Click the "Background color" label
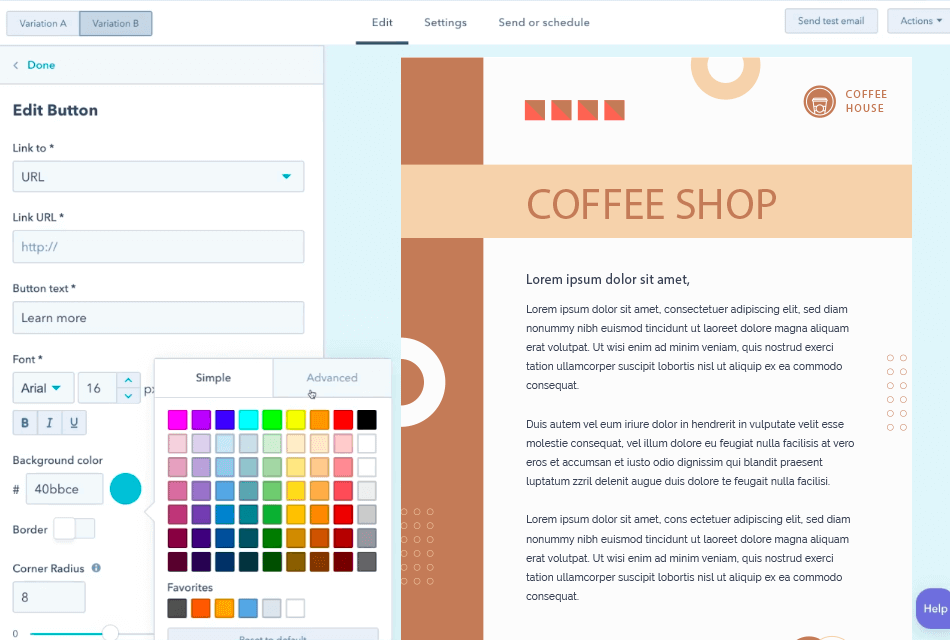Image resolution: width=950 pixels, height=640 pixels. (x=58, y=460)
